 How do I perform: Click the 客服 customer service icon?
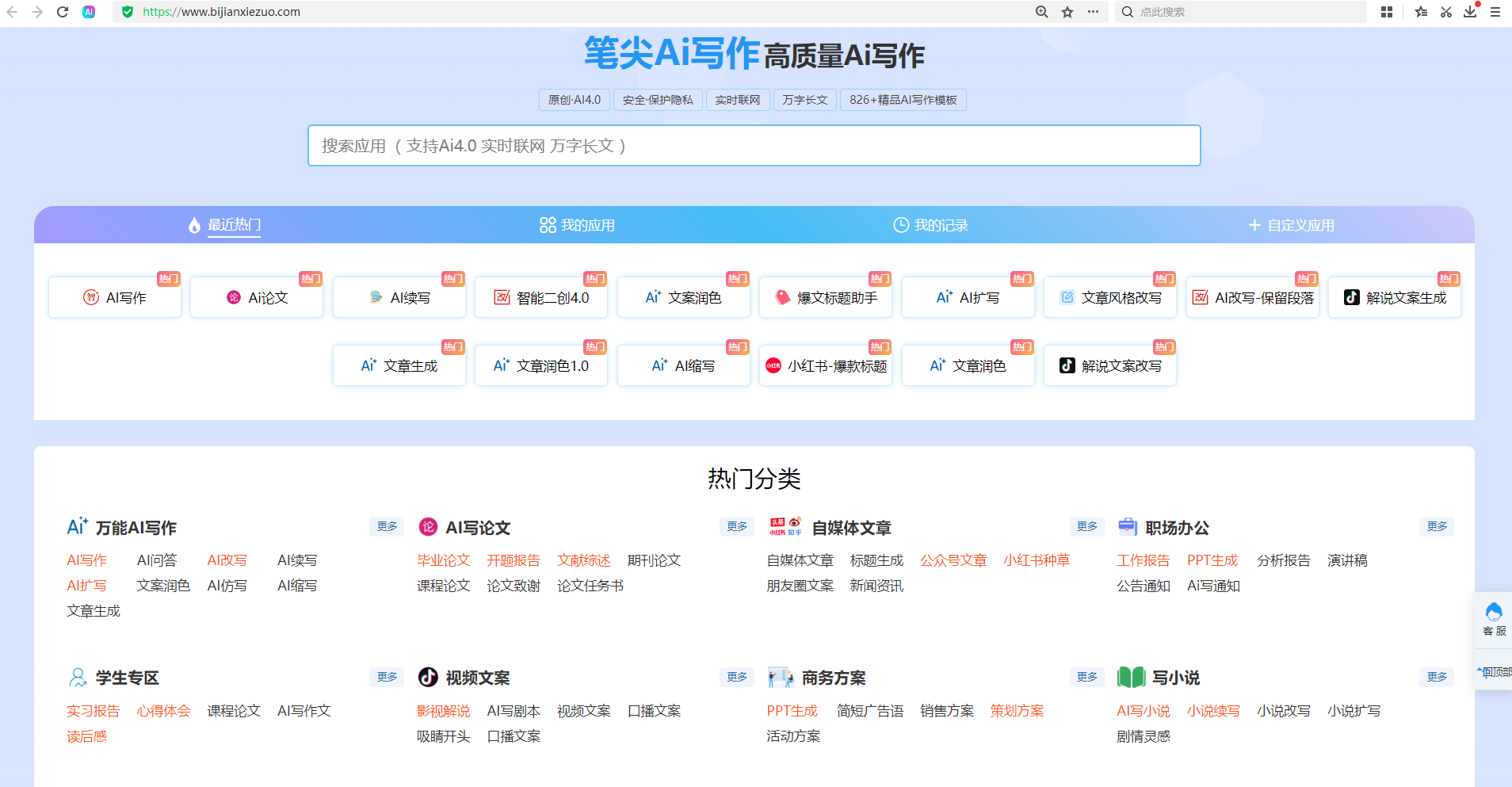click(1493, 618)
